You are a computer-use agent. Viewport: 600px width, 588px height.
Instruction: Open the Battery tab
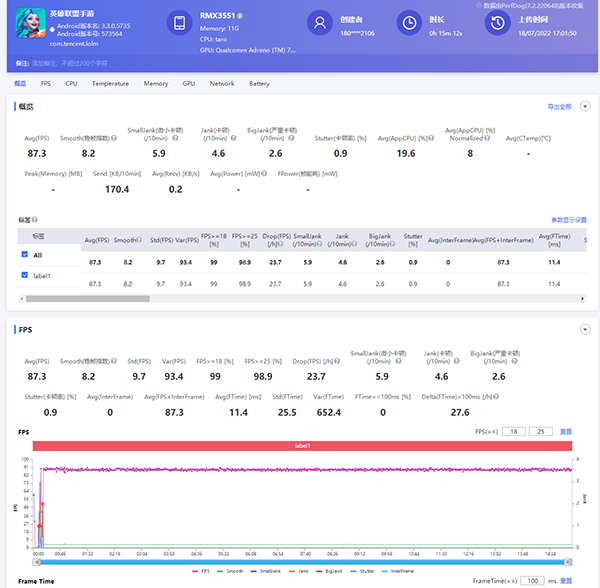[x=259, y=84]
